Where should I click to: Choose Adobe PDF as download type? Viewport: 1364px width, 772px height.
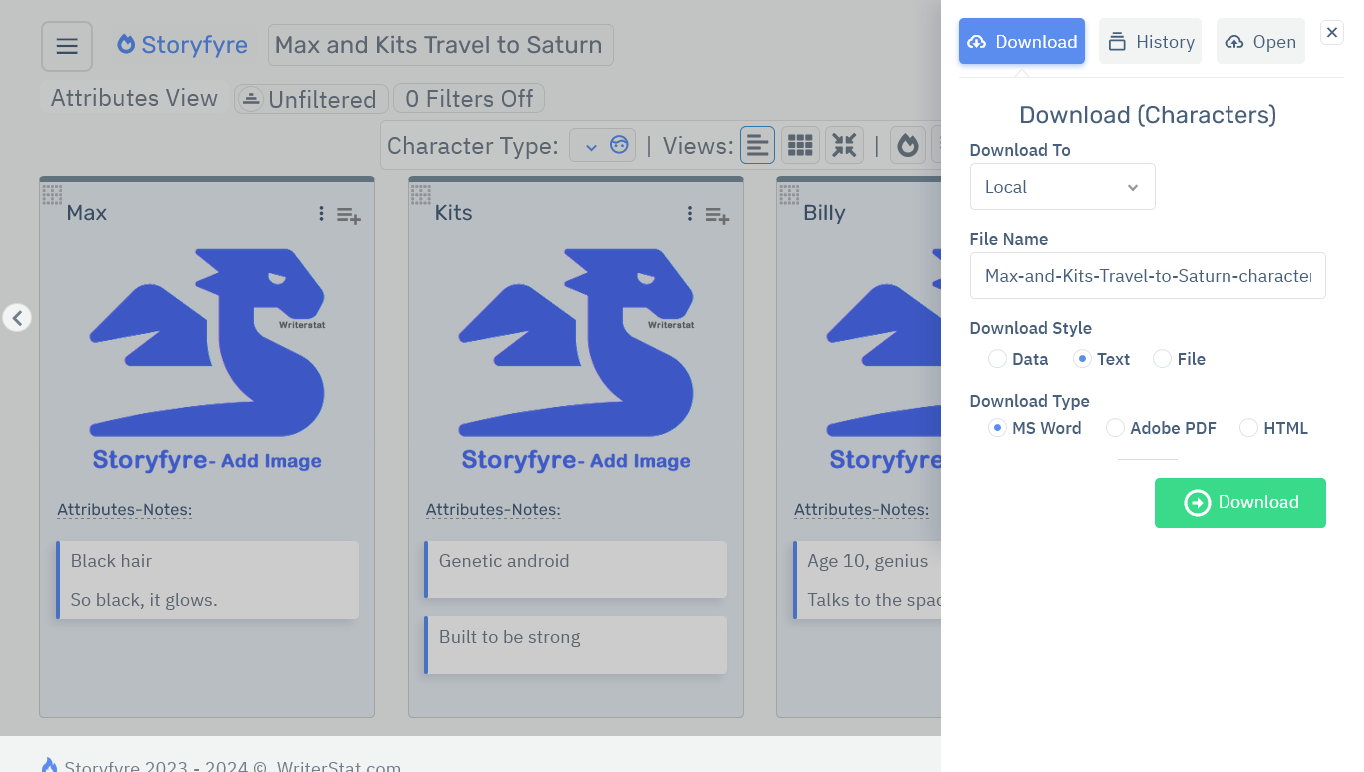click(1115, 427)
